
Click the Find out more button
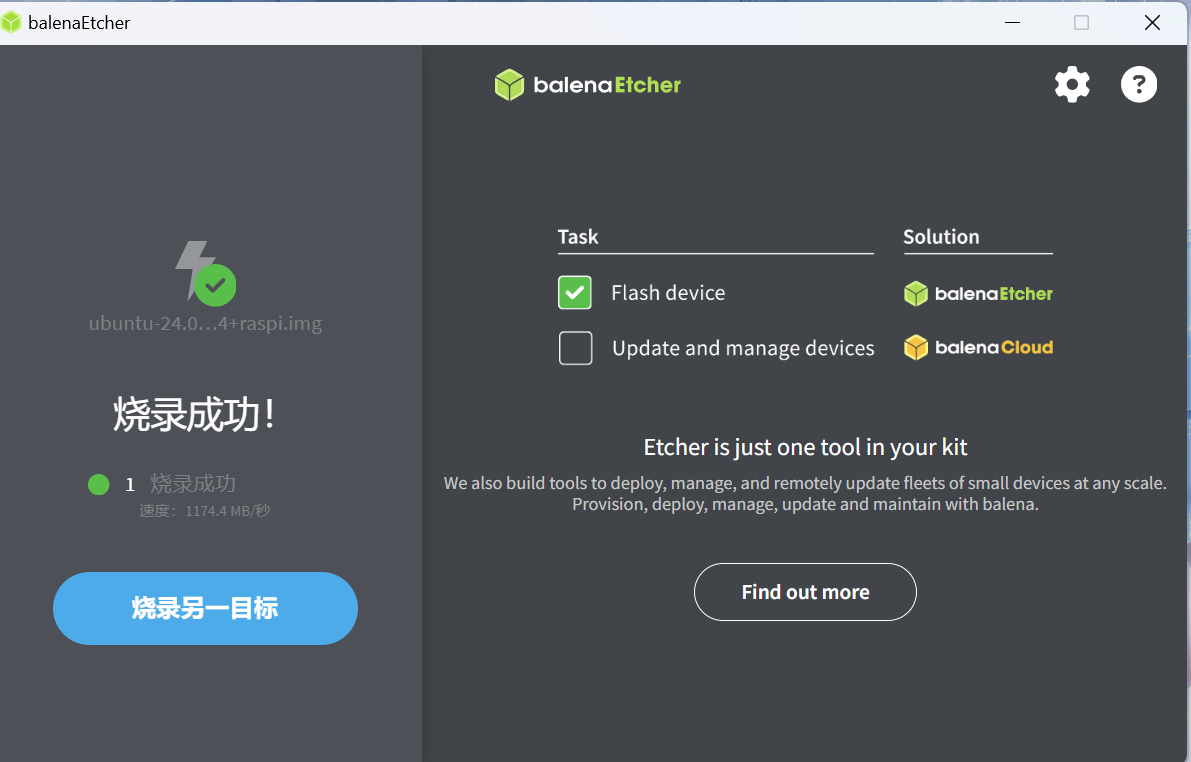(805, 592)
